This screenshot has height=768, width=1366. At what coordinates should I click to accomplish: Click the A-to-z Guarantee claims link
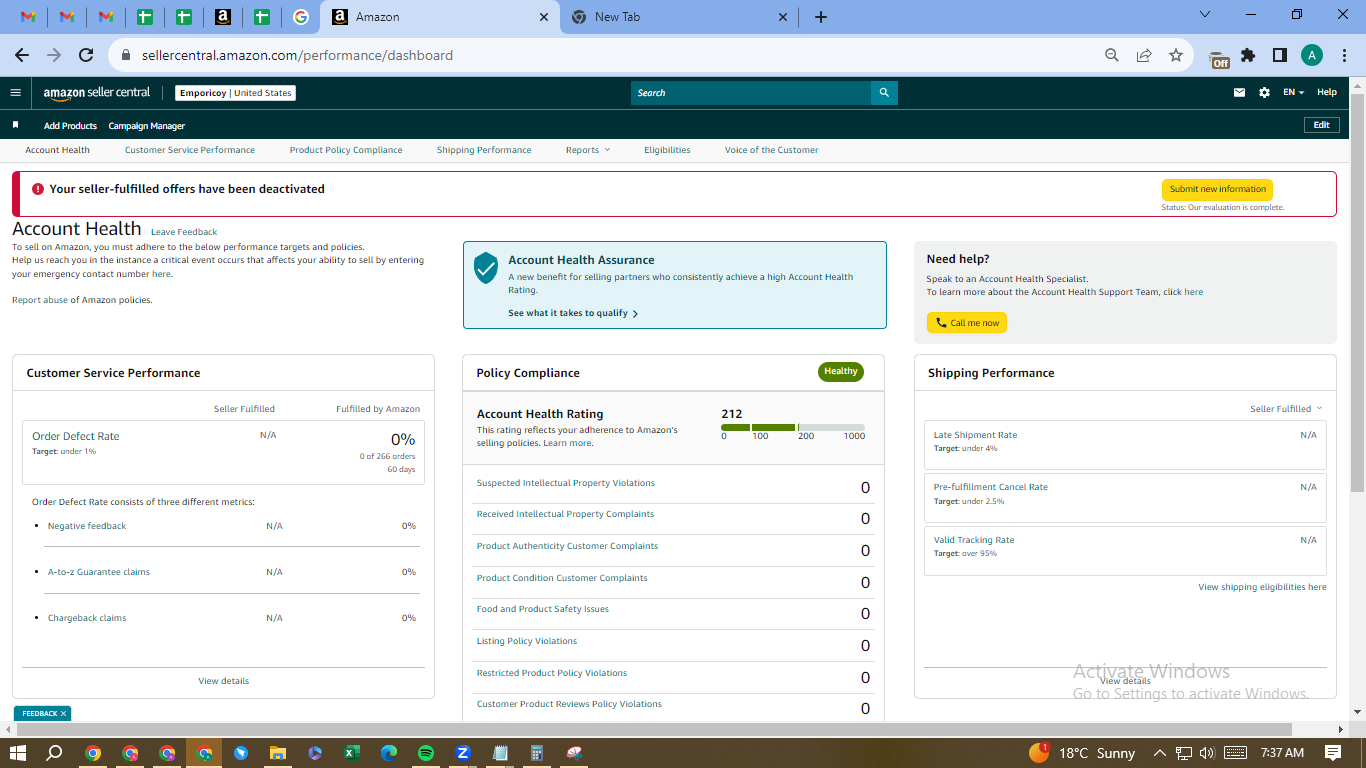point(99,572)
